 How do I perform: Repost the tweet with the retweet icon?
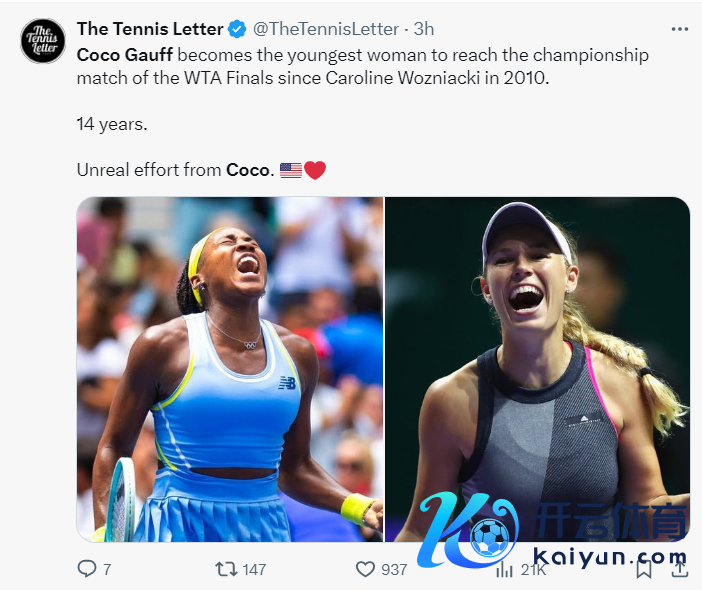point(226,569)
